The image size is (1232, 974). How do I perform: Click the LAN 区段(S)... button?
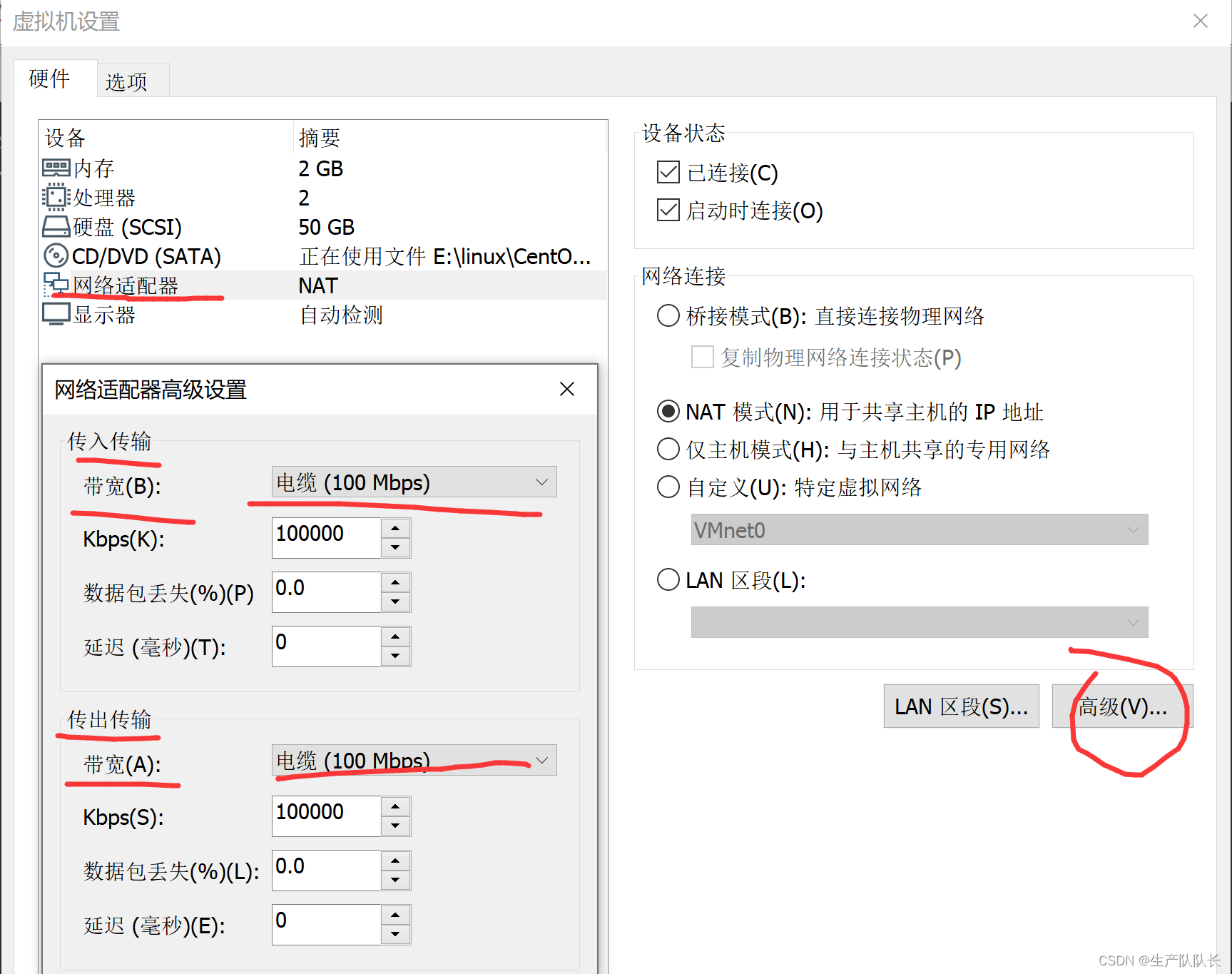tap(961, 706)
